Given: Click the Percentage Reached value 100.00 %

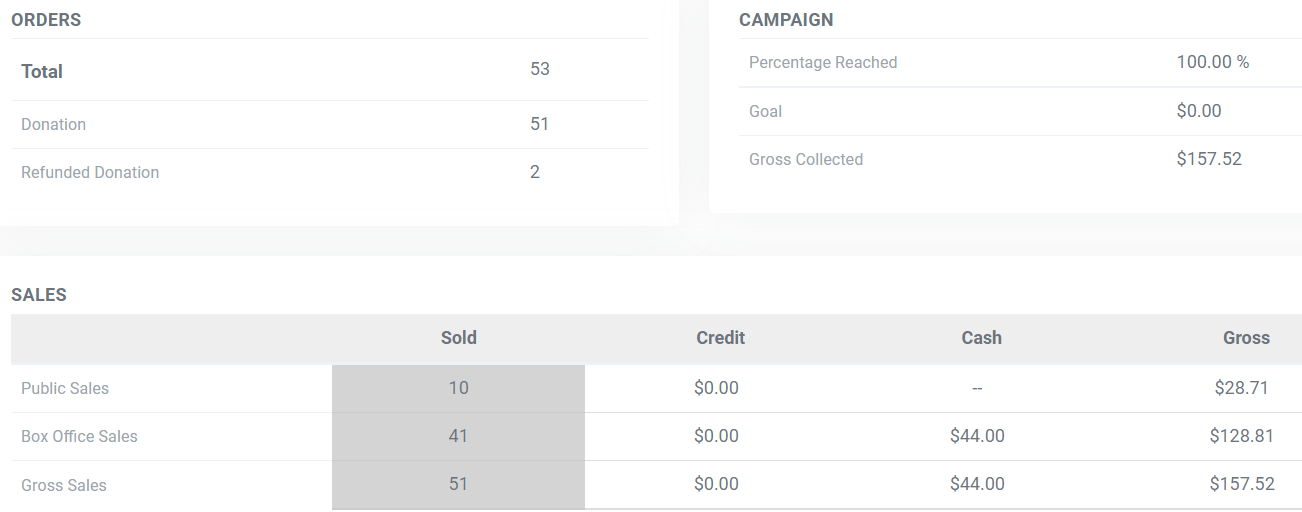Looking at the screenshot, I should [1212, 62].
